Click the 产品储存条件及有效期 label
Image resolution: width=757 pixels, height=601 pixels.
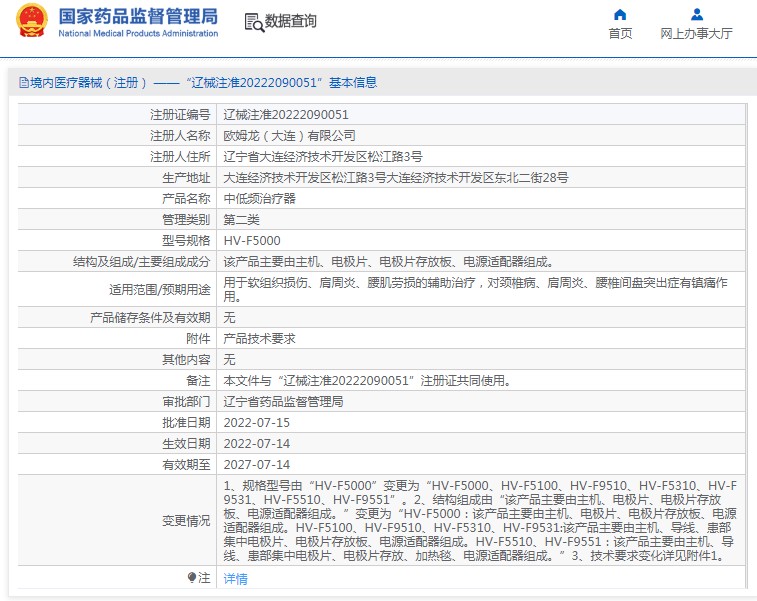(150, 318)
